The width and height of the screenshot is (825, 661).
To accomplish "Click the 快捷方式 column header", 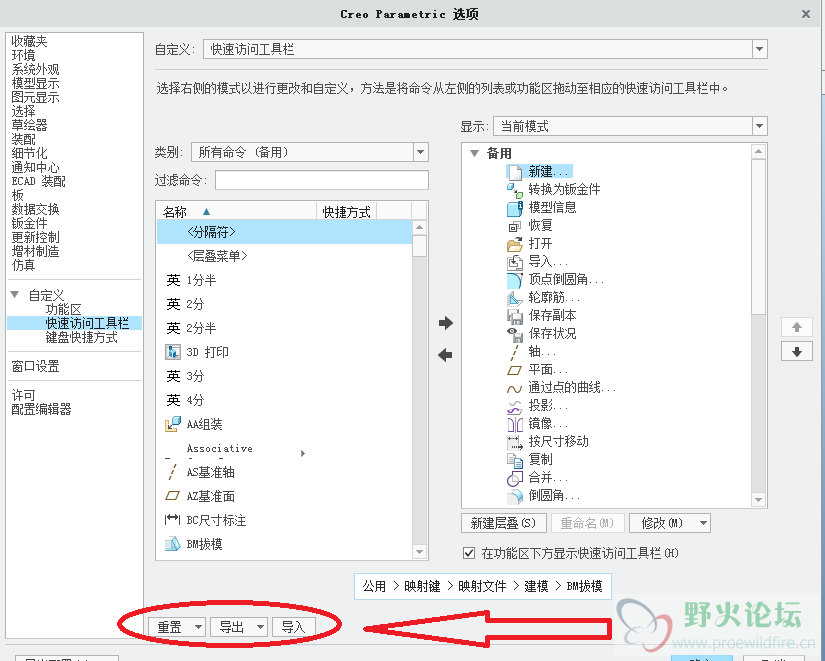I will pyautogui.click(x=346, y=212).
